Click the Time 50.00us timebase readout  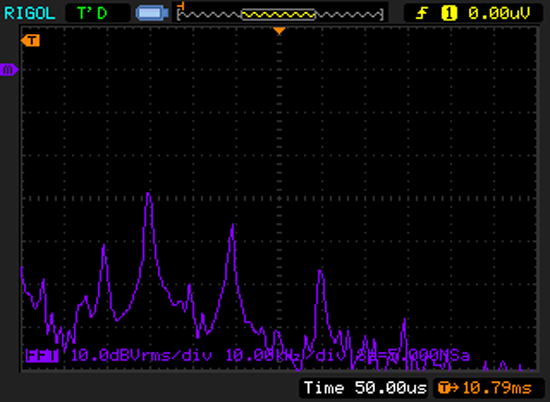click(365, 388)
